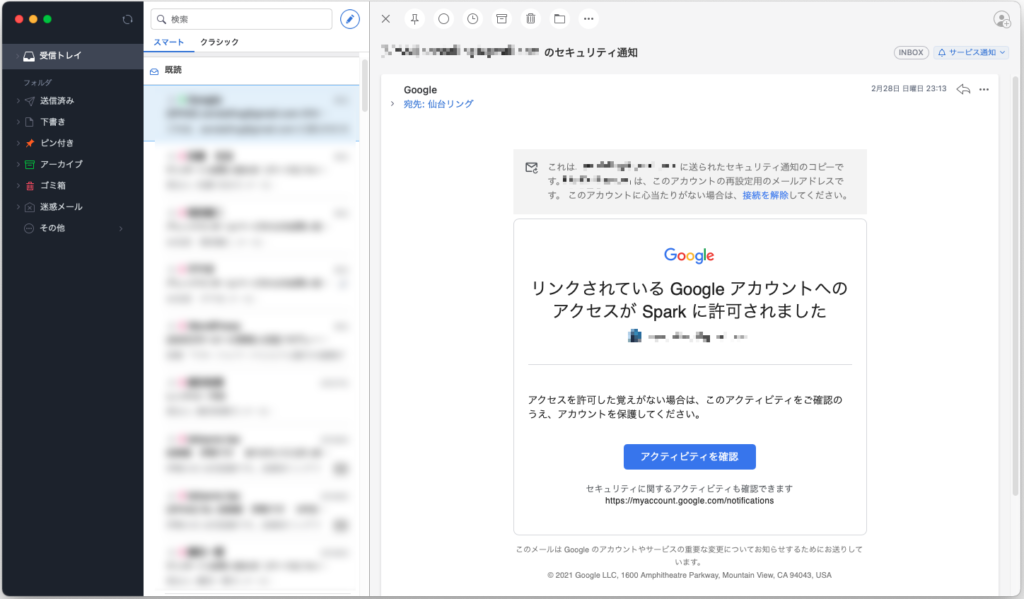Delete the email using the trash icon
The height and width of the screenshot is (599, 1024).
click(531, 19)
